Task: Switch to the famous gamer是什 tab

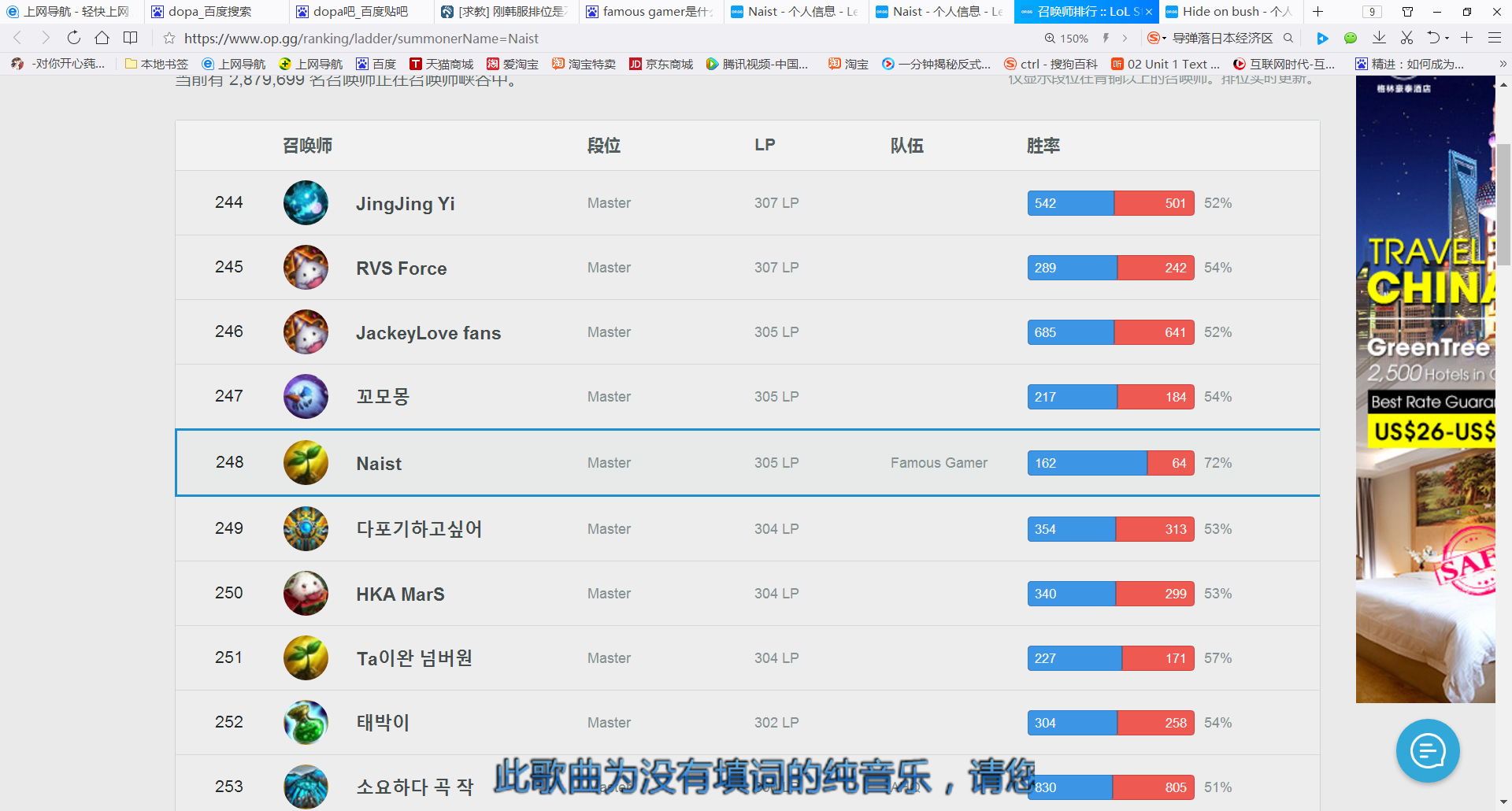Action: pos(652,12)
